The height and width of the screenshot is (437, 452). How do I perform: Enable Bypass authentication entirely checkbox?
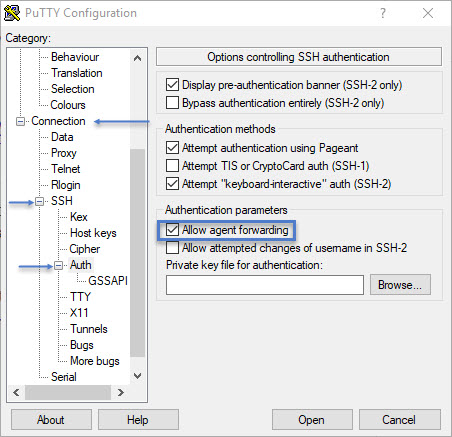172,103
